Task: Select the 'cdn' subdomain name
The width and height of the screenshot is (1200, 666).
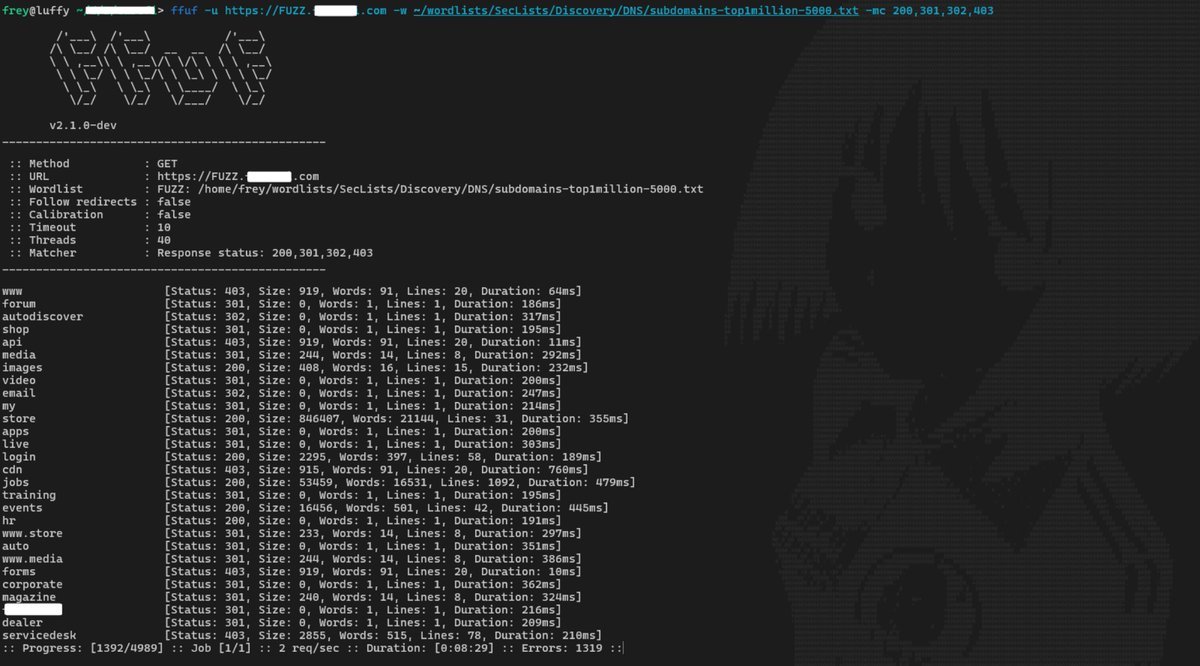Action: click(12, 470)
